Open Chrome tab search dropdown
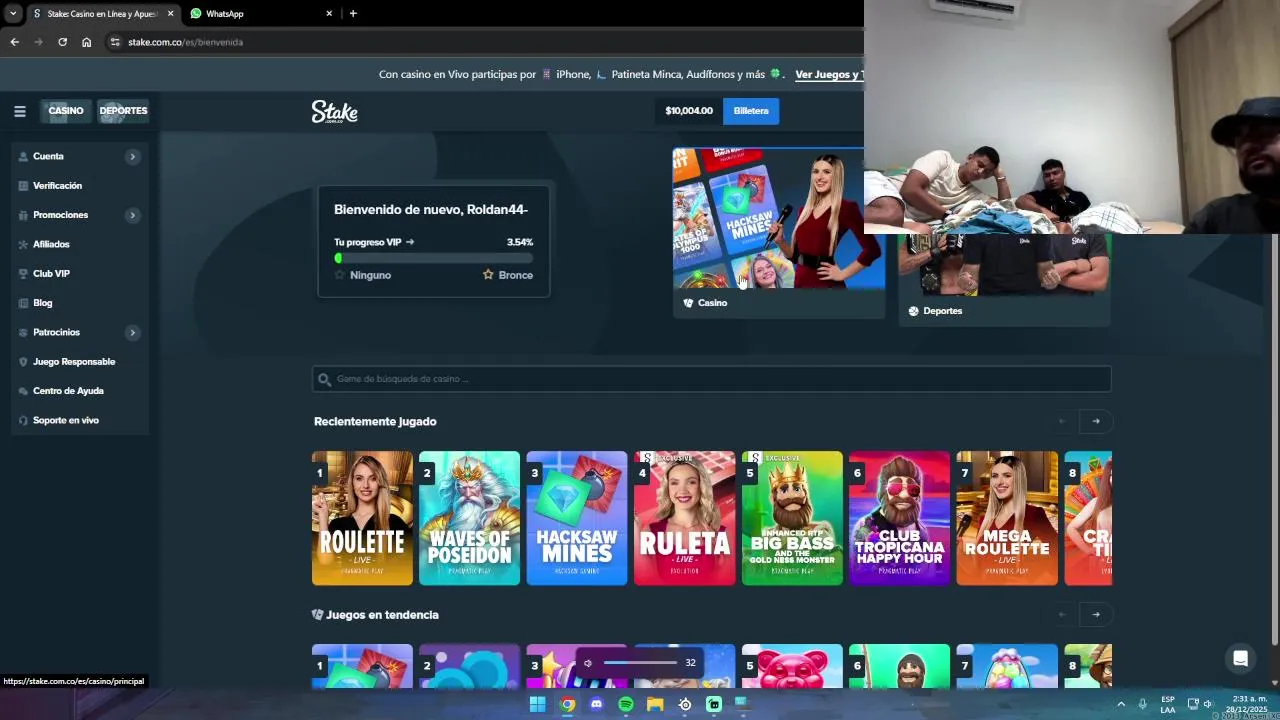The width and height of the screenshot is (1280, 720). (13, 14)
